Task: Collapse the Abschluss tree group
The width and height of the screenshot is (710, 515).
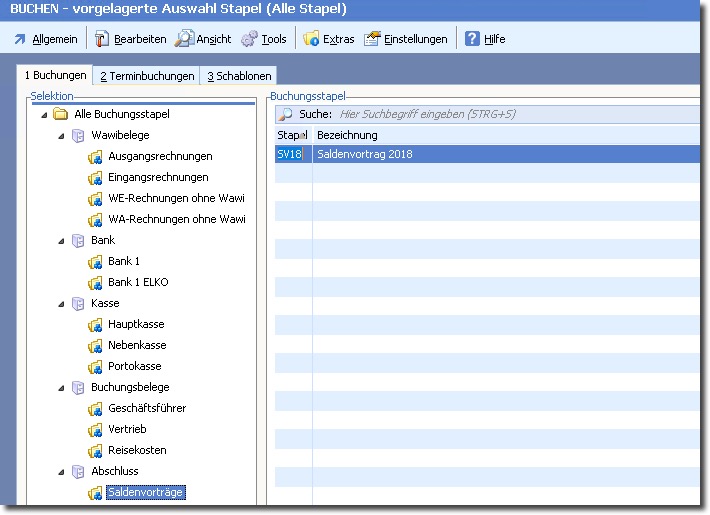Action: pyautogui.click(x=62, y=472)
